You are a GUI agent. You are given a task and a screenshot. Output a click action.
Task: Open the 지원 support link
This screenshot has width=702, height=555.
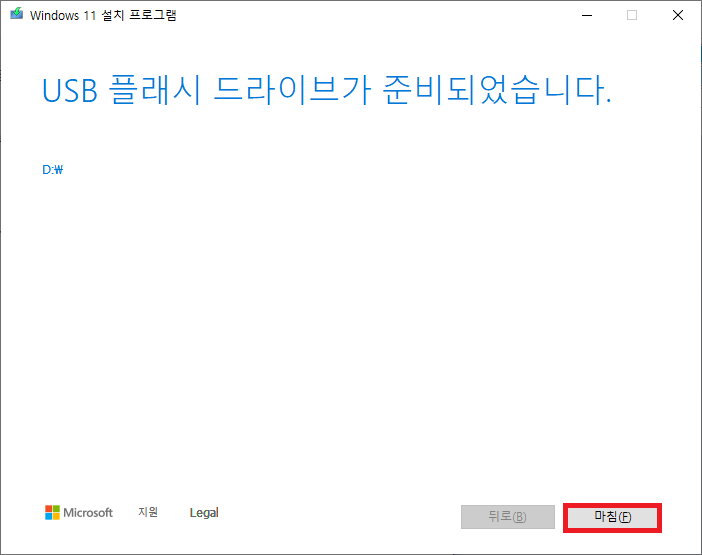click(x=148, y=512)
